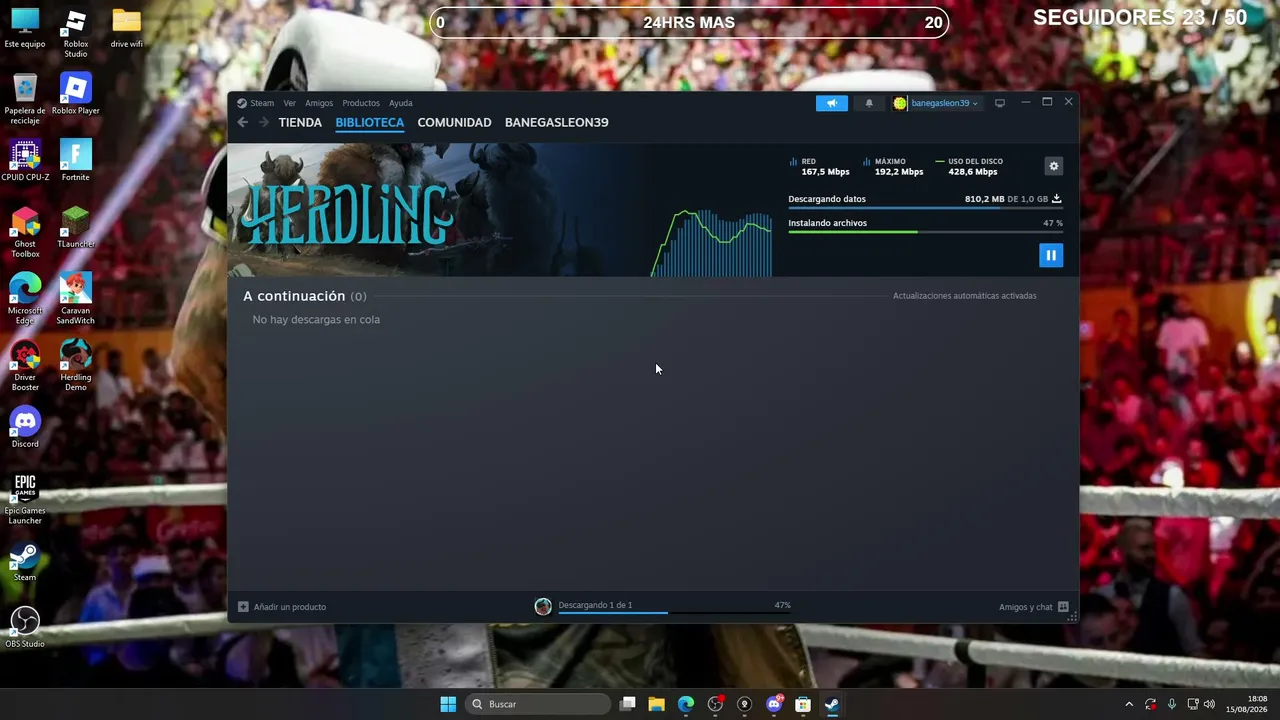Open the Roblox Studio desktop icon

[x=76, y=34]
